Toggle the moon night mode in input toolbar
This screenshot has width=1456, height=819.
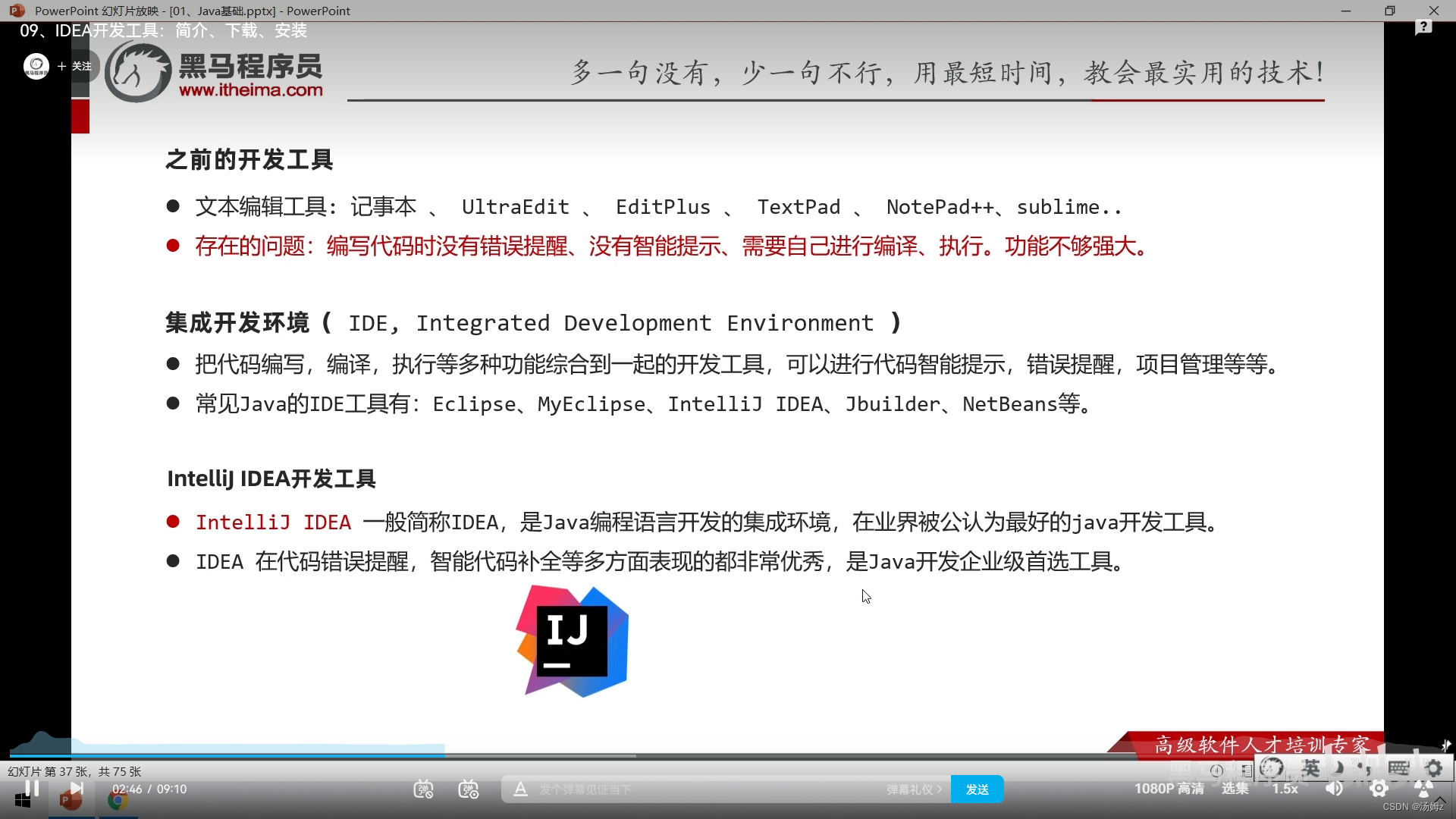click(1337, 768)
